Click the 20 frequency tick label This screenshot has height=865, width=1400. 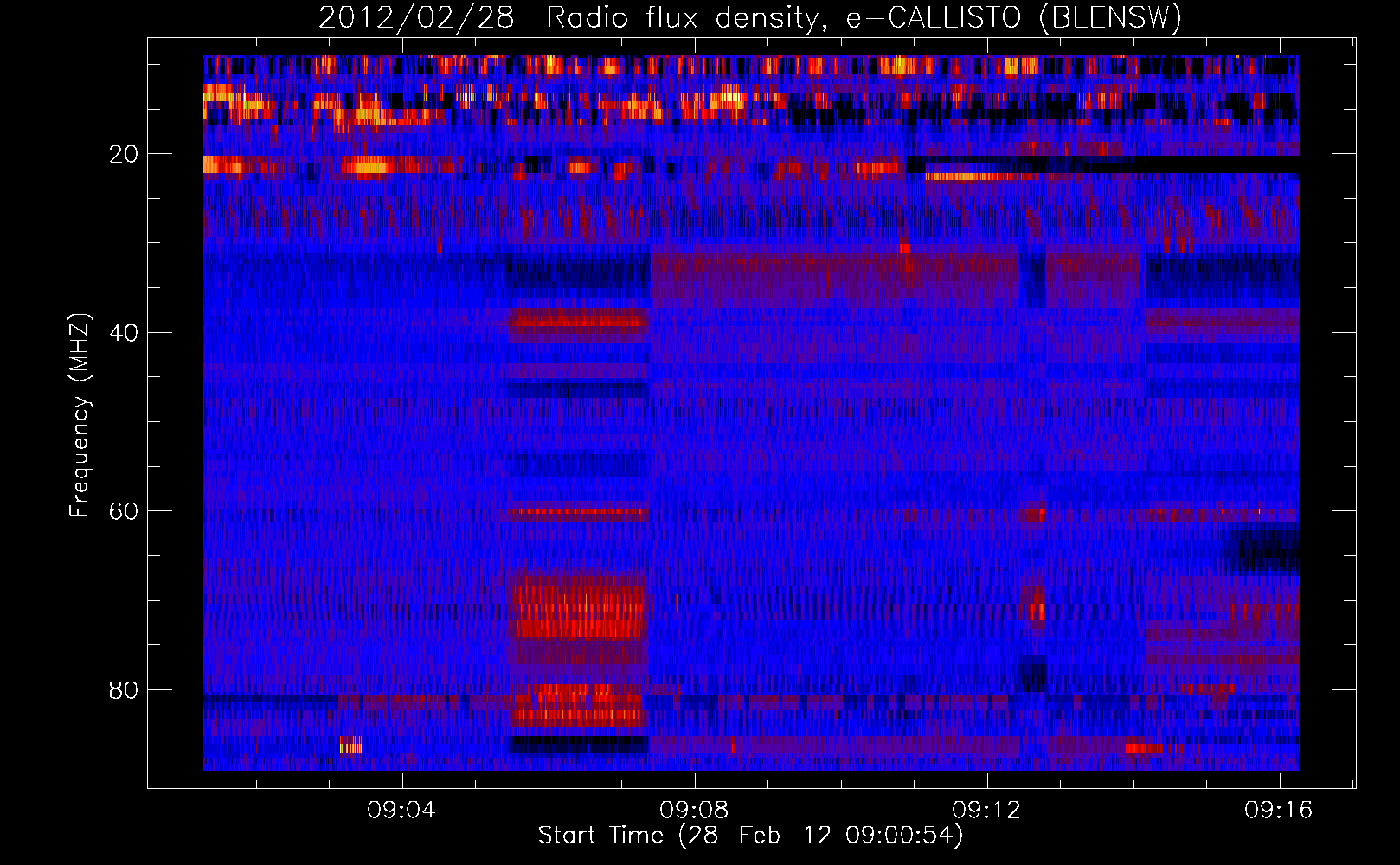pyautogui.click(x=124, y=155)
